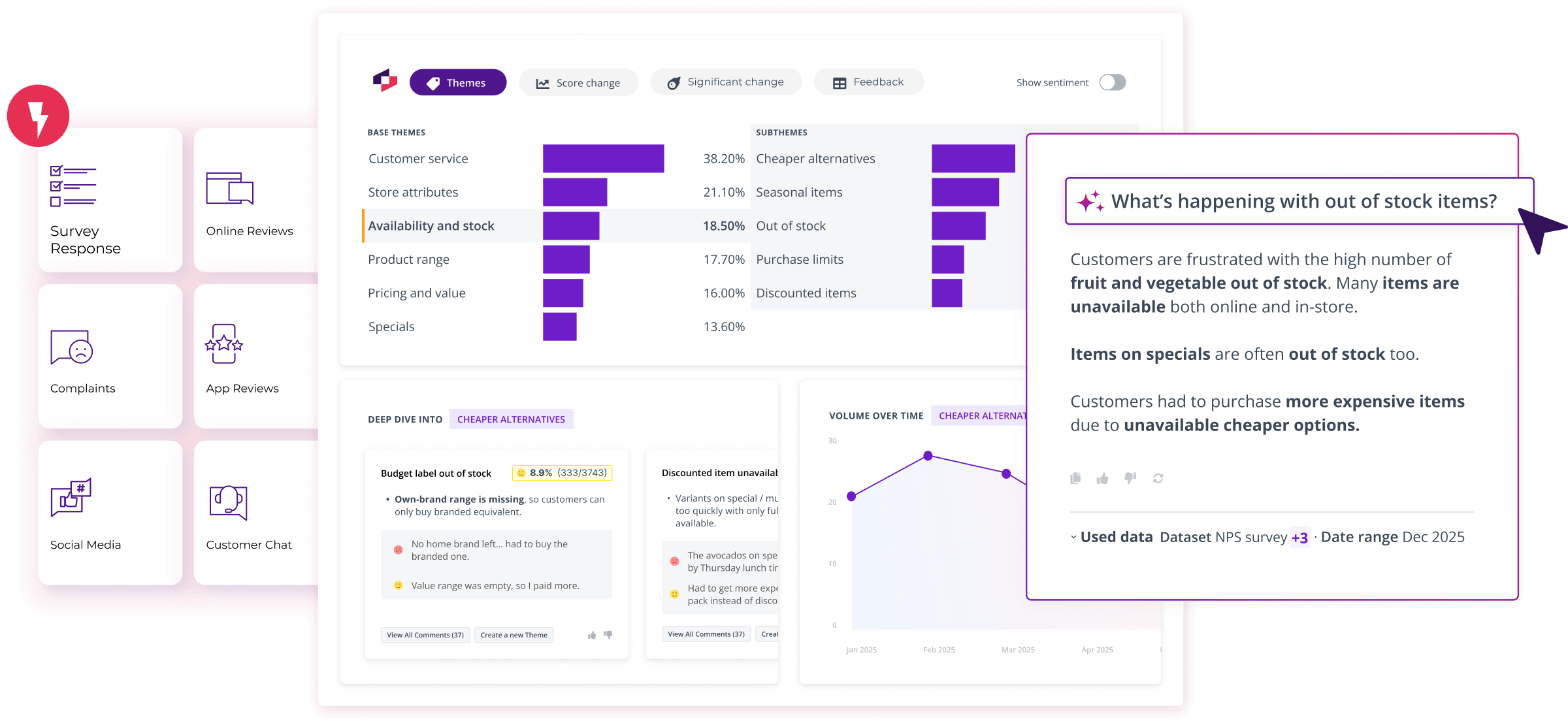Click the Feb 2025 chart data point

(x=928, y=456)
